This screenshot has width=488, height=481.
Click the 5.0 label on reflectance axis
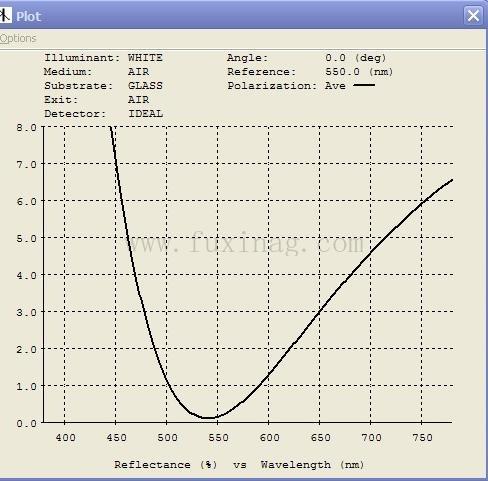[27, 238]
